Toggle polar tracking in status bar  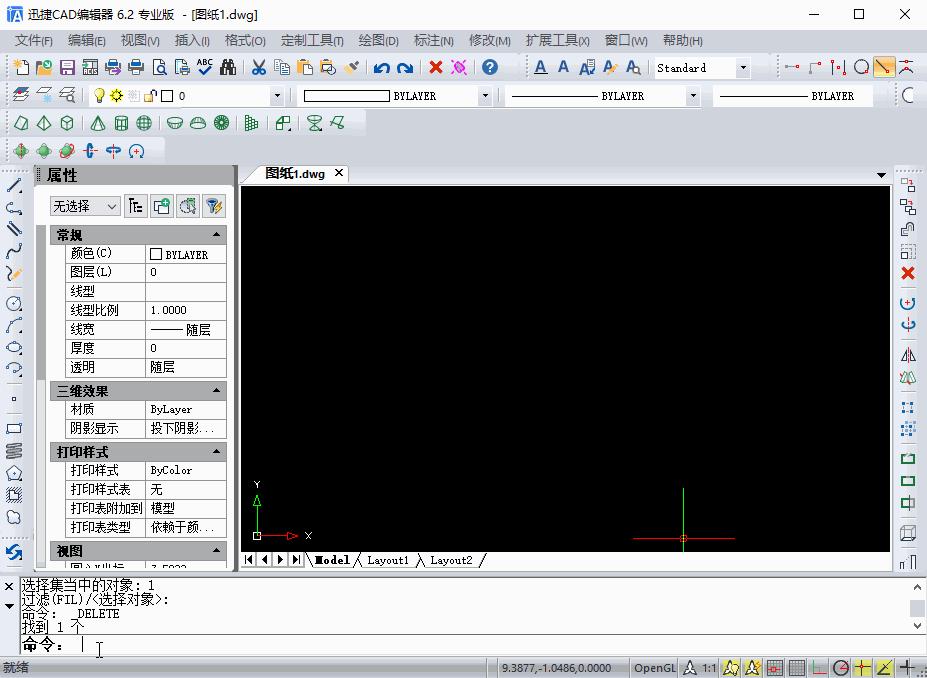(x=841, y=668)
